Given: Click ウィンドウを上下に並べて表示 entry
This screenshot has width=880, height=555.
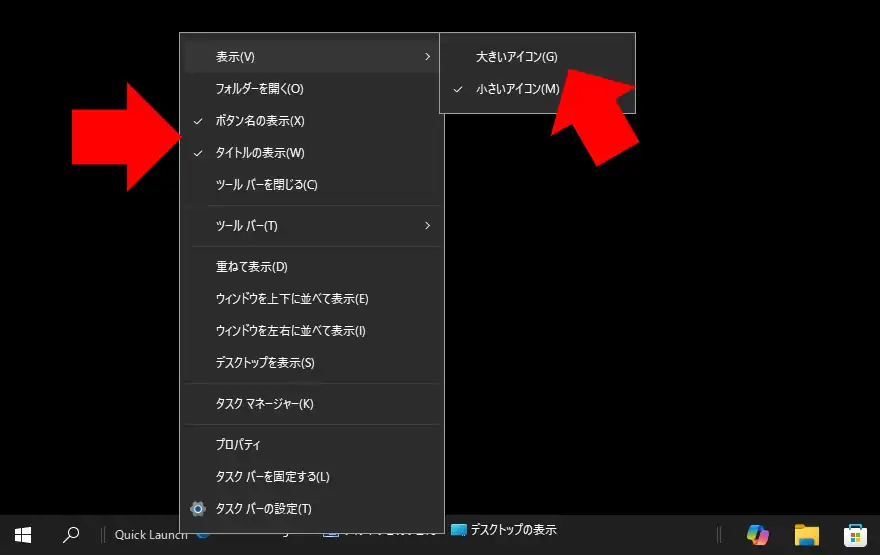Looking at the screenshot, I should pyautogui.click(x=292, y=299).
